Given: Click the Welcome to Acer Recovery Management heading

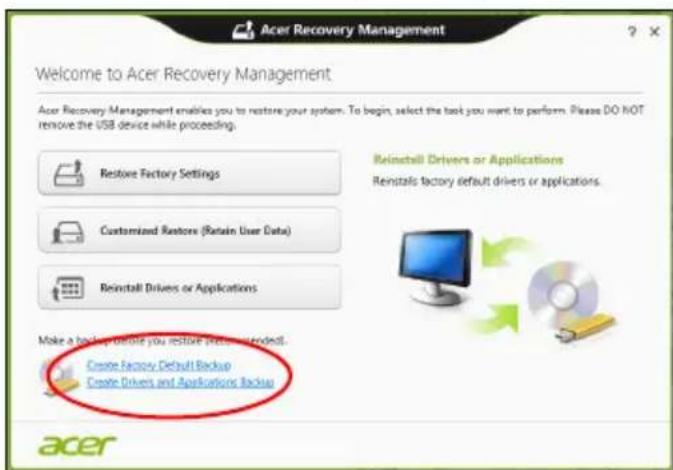Looking at the screenshot, I should pos(183,74).
